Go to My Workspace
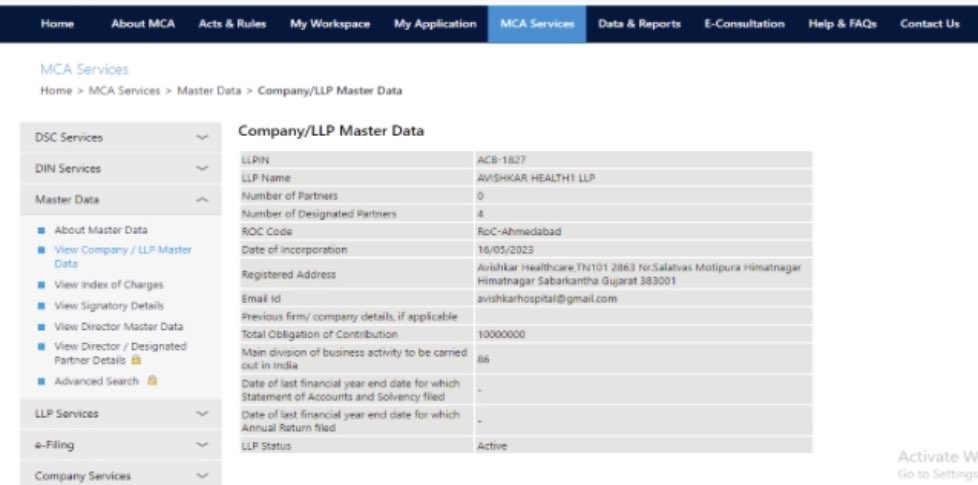978x485 pixels. pyautogui.click(x=330, y=24)
